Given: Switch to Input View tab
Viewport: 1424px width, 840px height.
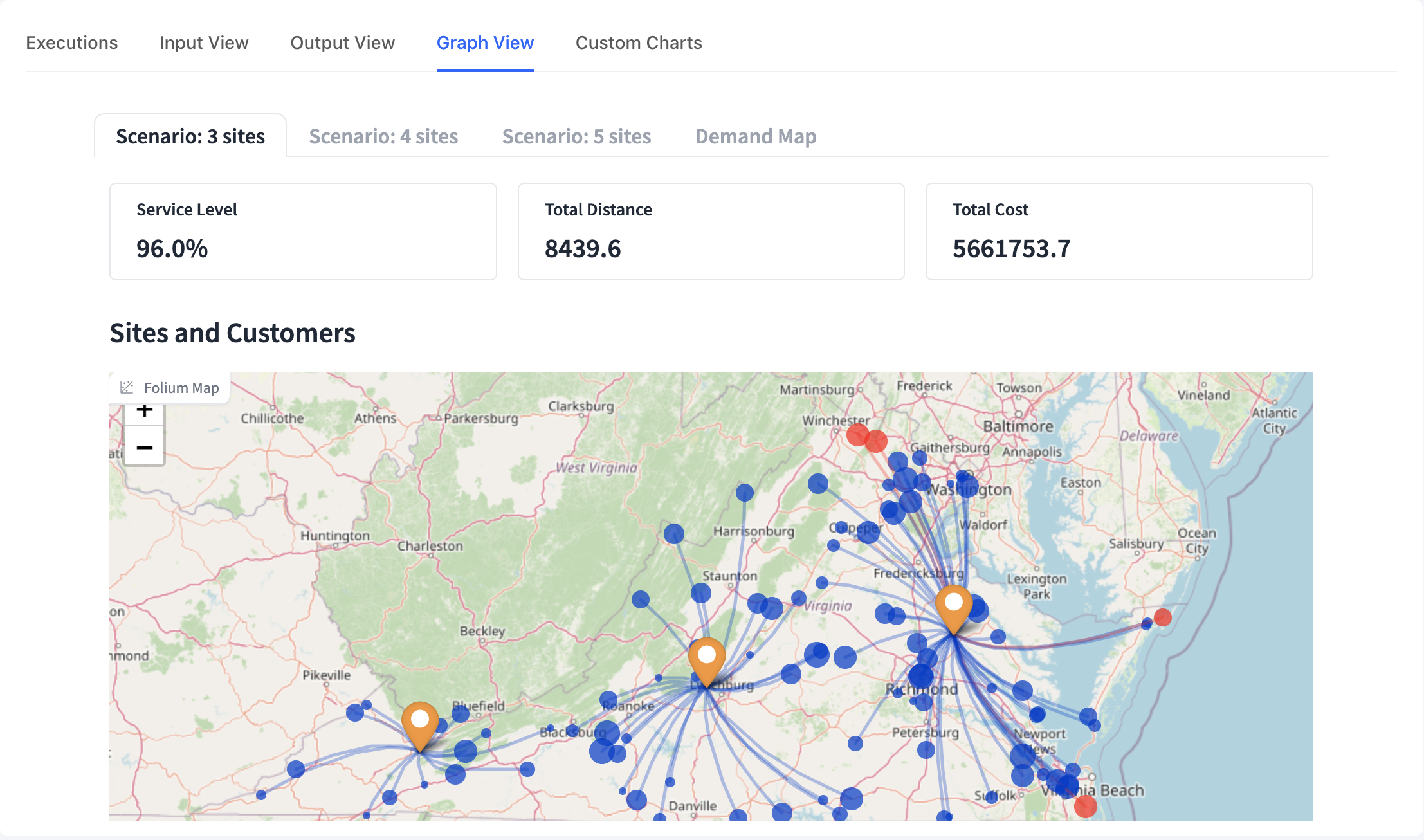Looking at the screenshot, I should point(204,43).
